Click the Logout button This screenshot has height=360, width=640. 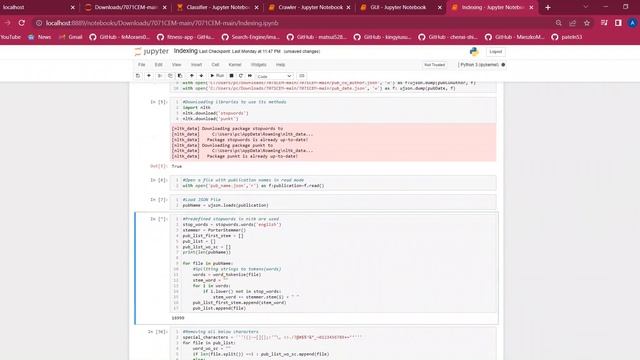coord(496,52)
